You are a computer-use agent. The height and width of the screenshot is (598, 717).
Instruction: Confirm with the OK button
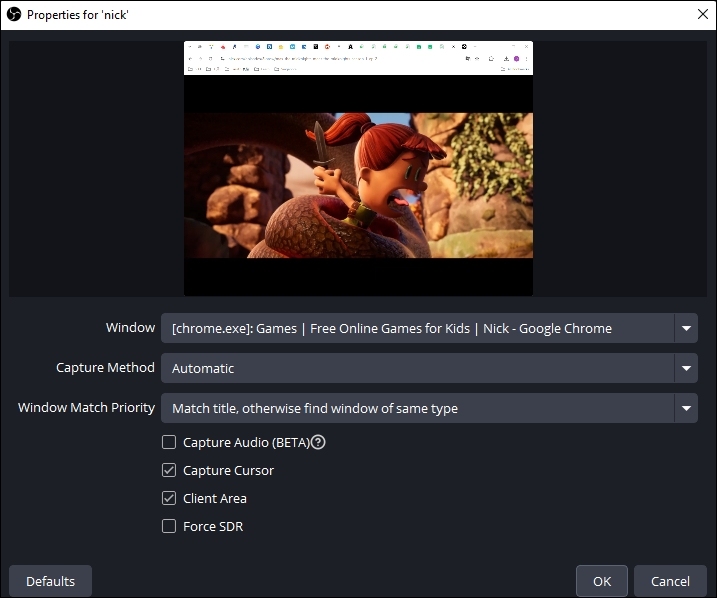click(x=602, y=581)
